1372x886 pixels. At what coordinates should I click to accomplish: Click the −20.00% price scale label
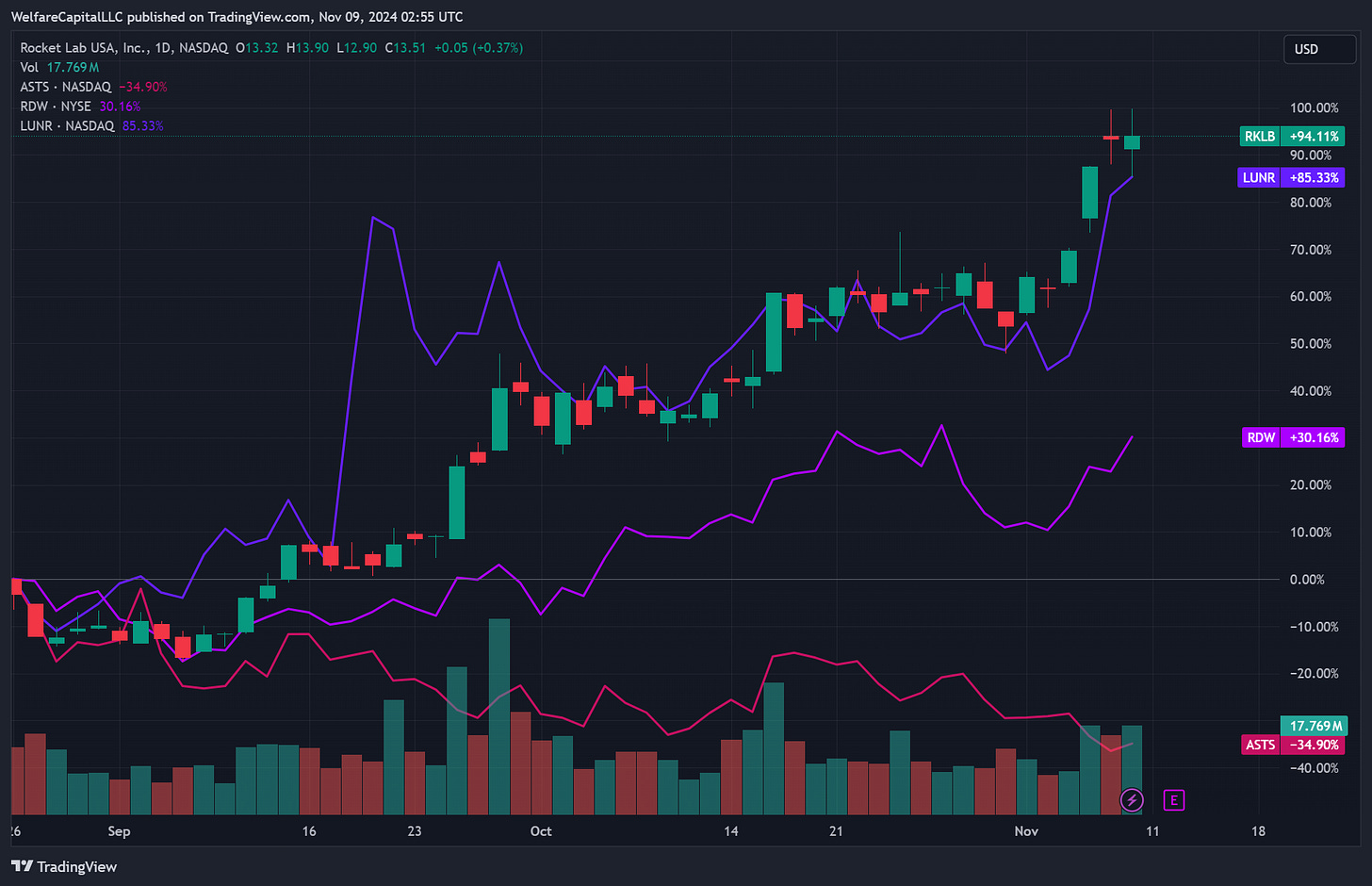(x=1314, y=673)
